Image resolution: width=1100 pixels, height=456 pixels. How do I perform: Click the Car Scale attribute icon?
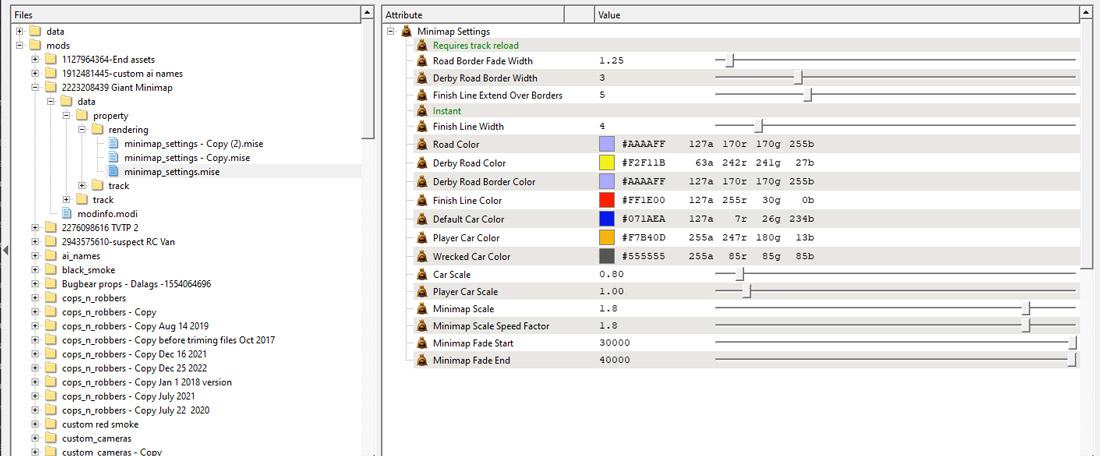tap(423, 274)
